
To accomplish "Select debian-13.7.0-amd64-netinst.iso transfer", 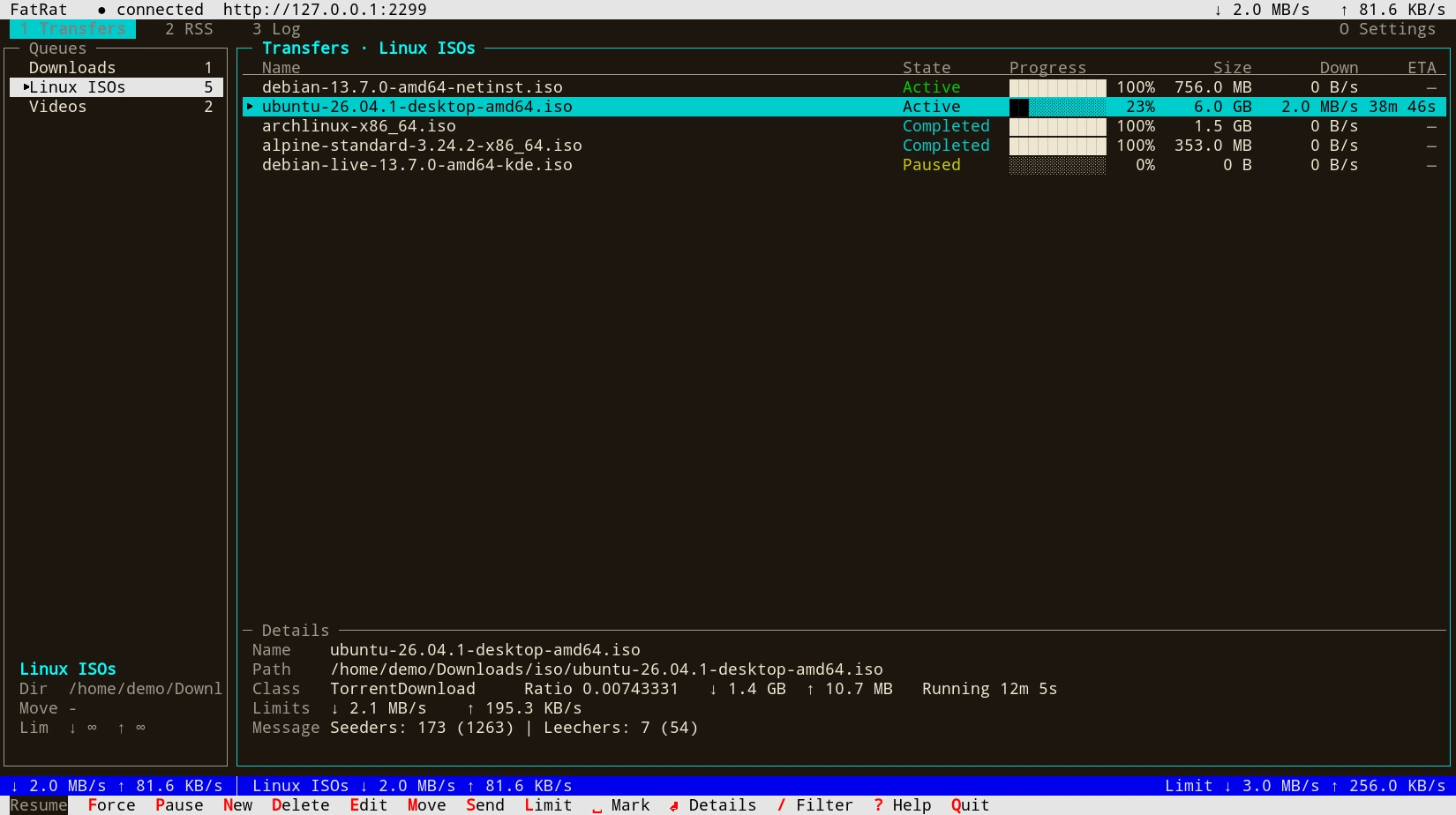I will pyautogui.click(x=844, y=87).
